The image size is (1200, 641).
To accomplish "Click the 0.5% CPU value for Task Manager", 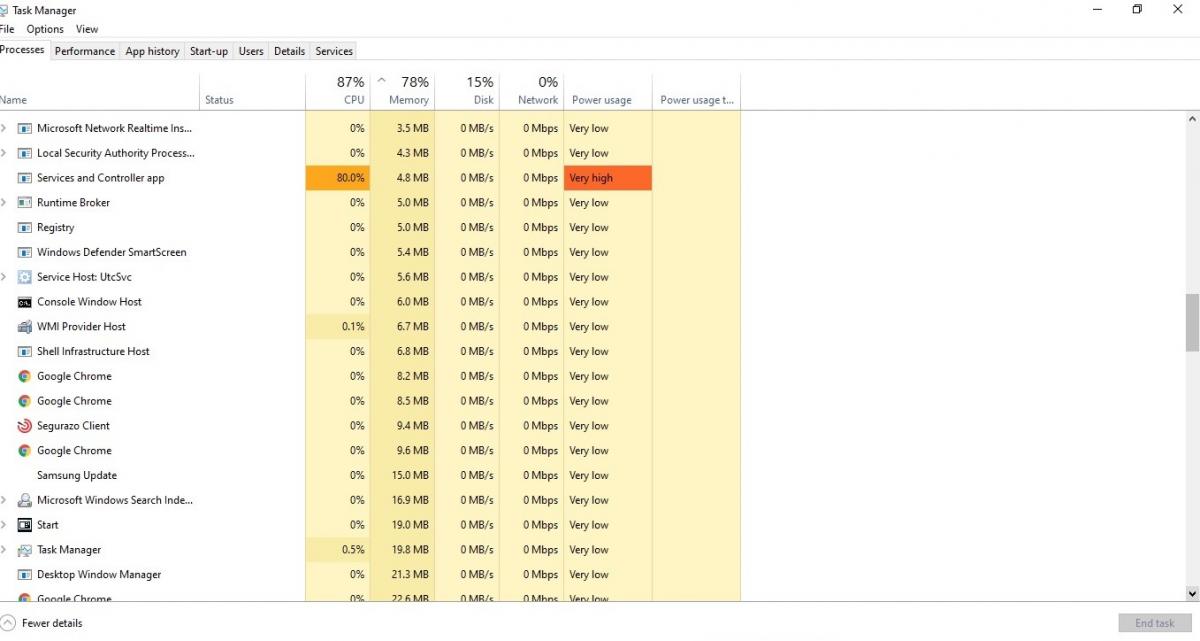I will click(352, 550).
